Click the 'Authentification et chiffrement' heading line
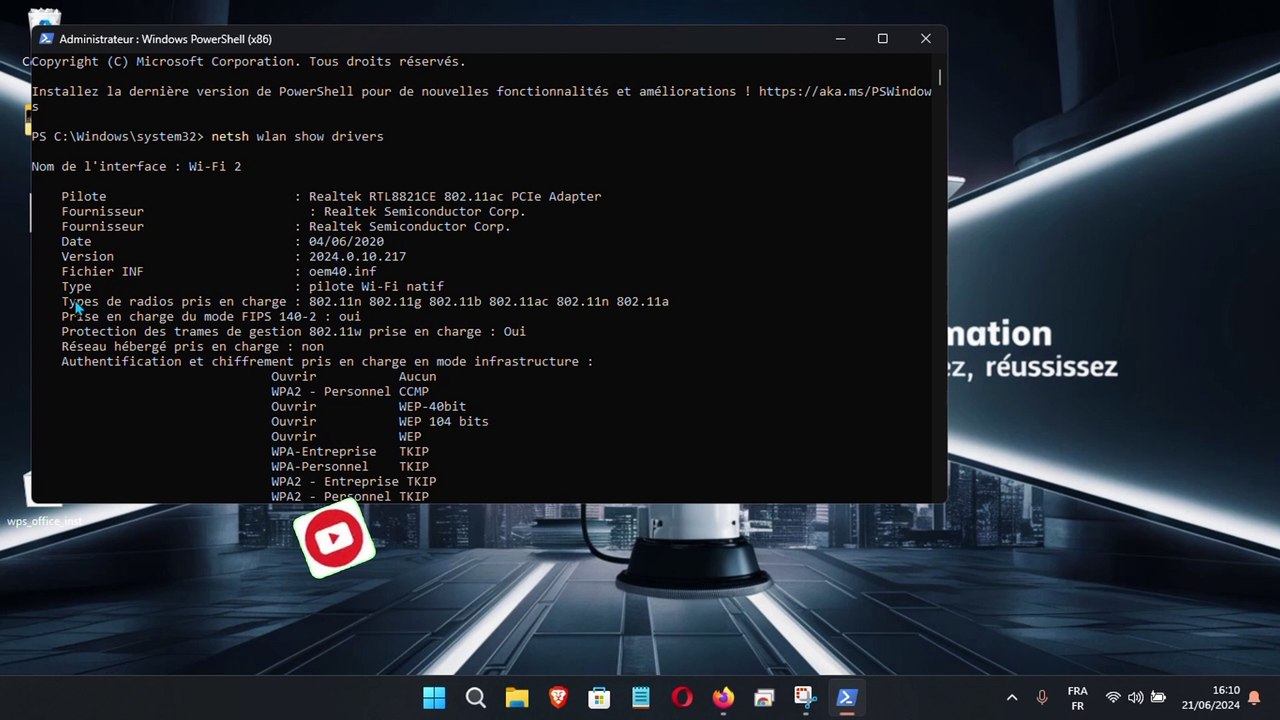 [327, 362]
